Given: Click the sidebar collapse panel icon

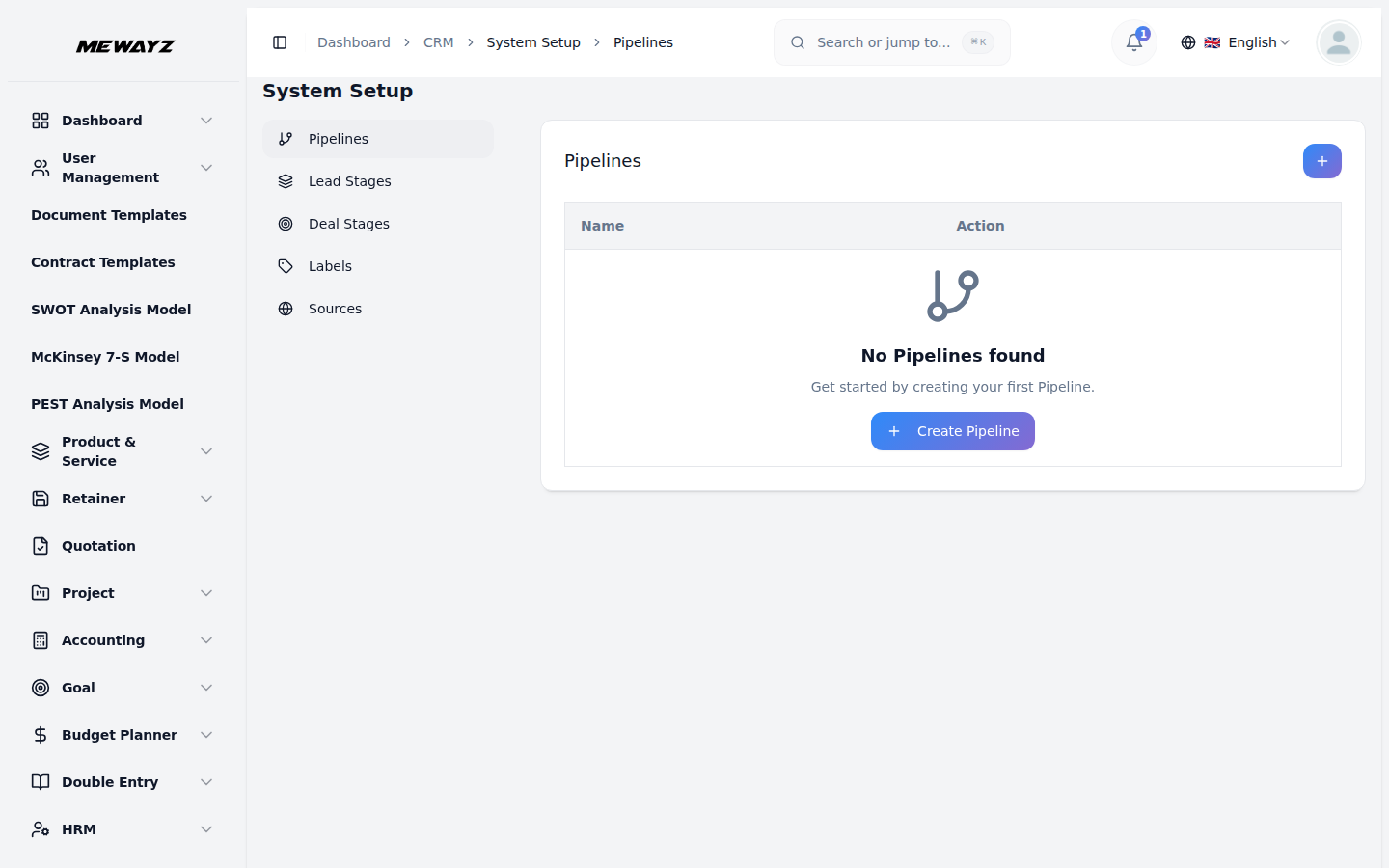Looking at the screenshot, I should [280, 42].
